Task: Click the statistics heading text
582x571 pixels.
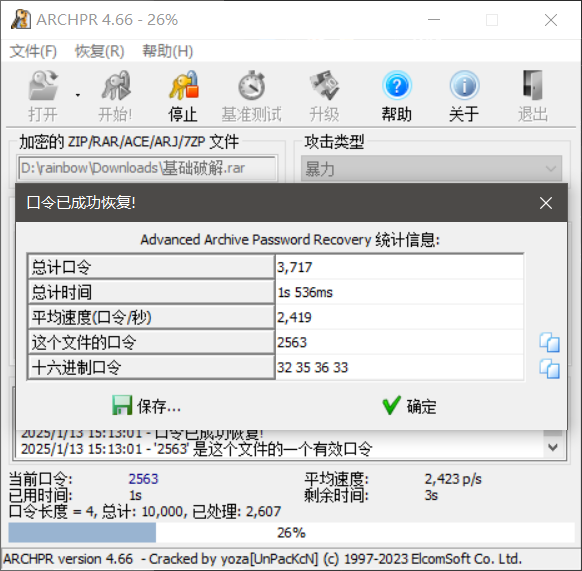Action: 290,239
